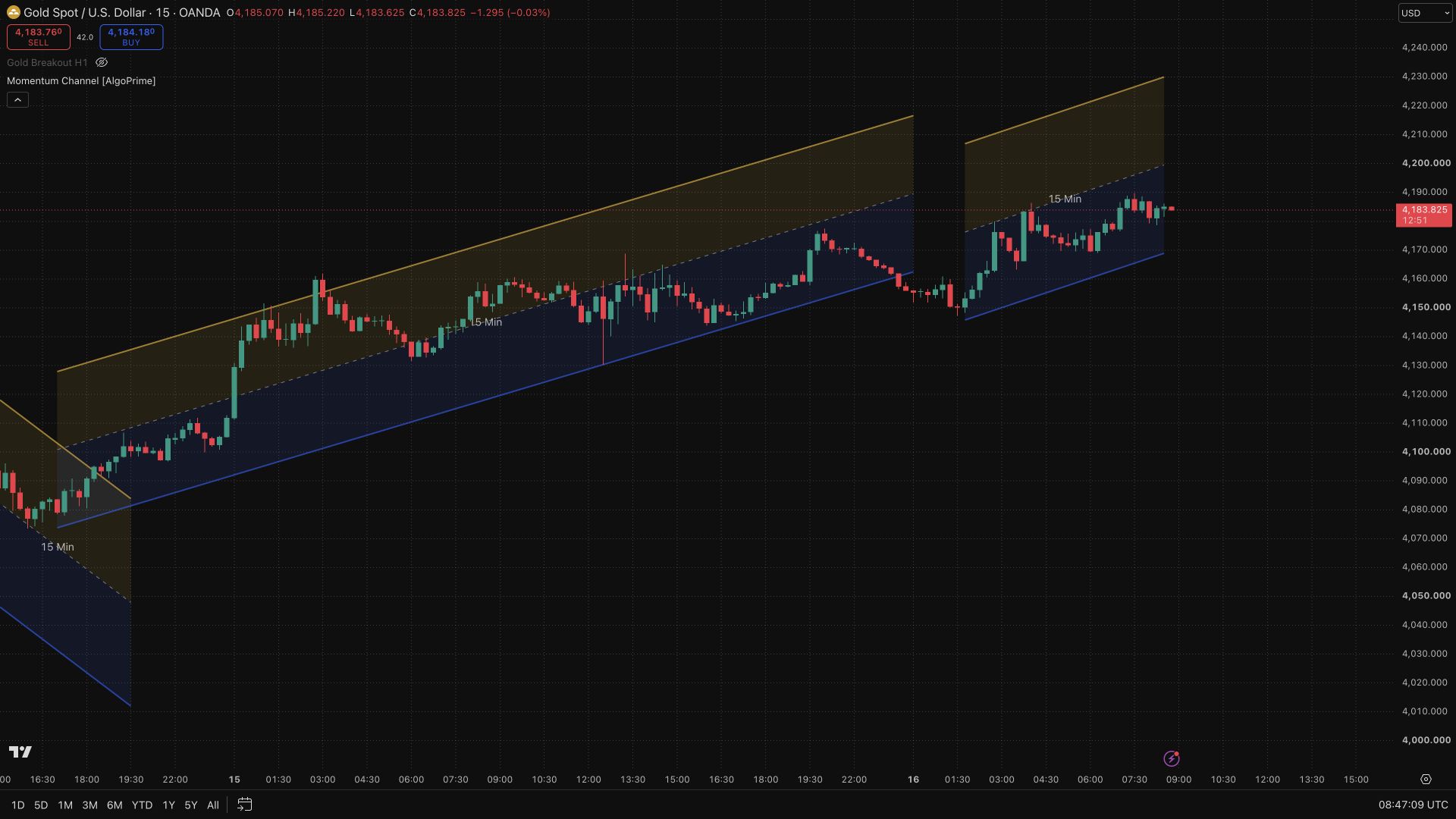Viewport: 1456px width, 819px height.
Task: Toggle visibility of Gold Breakout H1 indicator
Action: click(102, 62)
